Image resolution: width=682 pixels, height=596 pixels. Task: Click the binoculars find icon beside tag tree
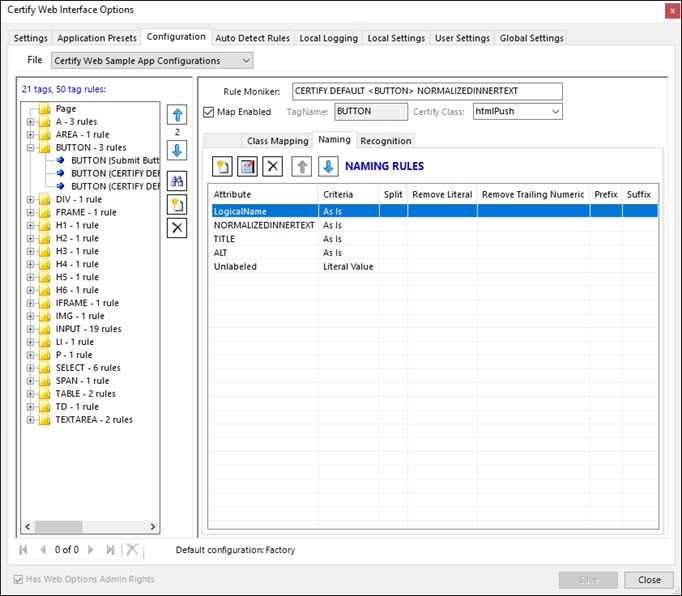click(177, 181)
